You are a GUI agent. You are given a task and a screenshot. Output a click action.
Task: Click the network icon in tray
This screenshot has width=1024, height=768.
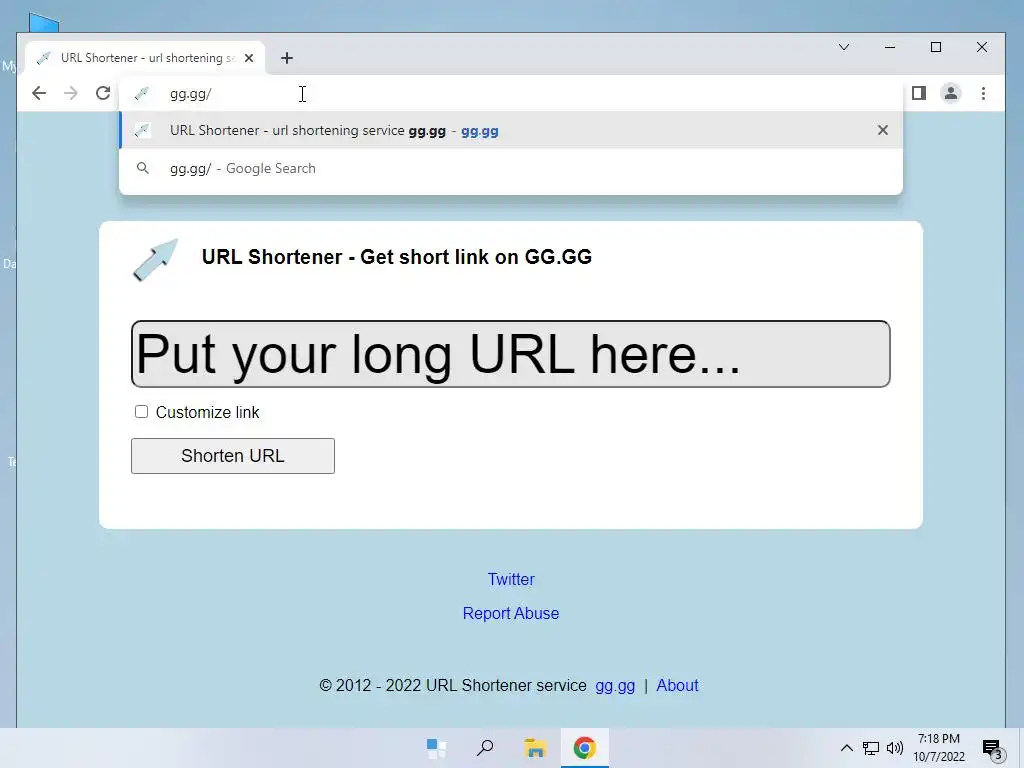pos(871,748)
